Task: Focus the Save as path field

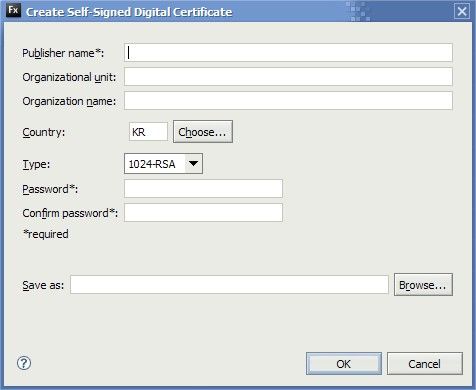Action: pyautogui.click(x=229, y=285)
